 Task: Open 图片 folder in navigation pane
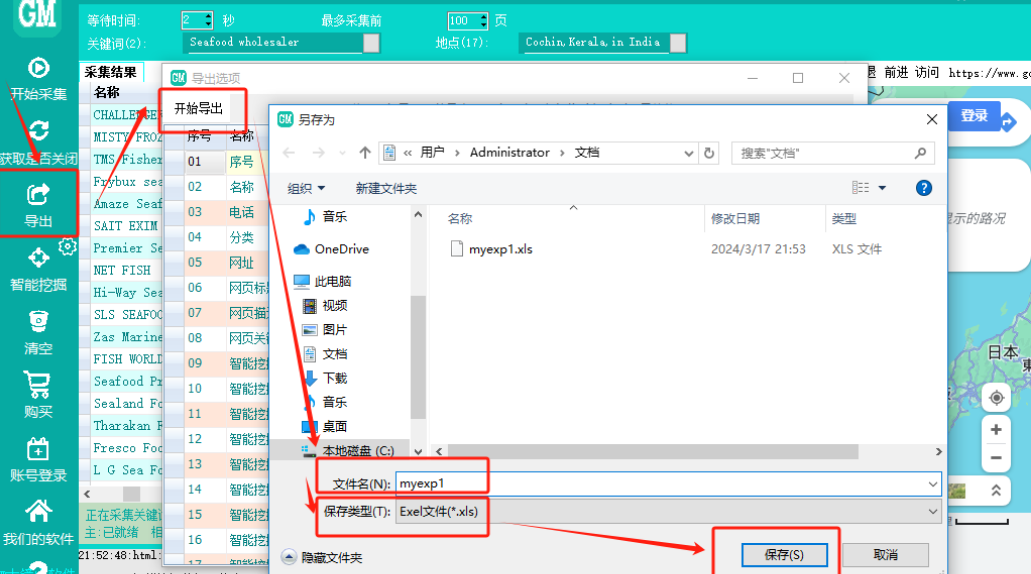tap(325, 330)
